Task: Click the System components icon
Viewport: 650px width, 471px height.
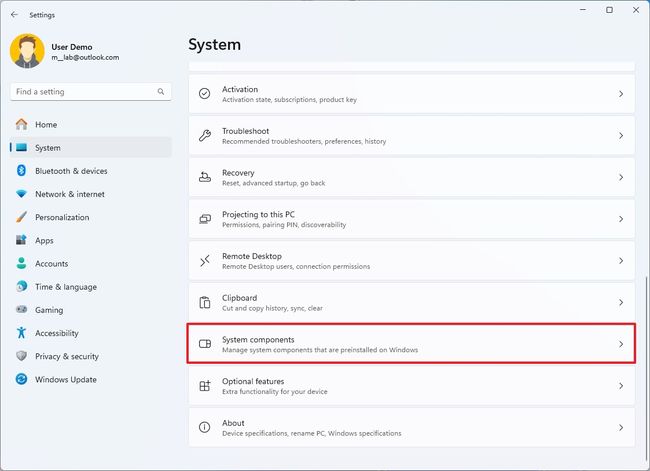Action: [x=205, y=344]
